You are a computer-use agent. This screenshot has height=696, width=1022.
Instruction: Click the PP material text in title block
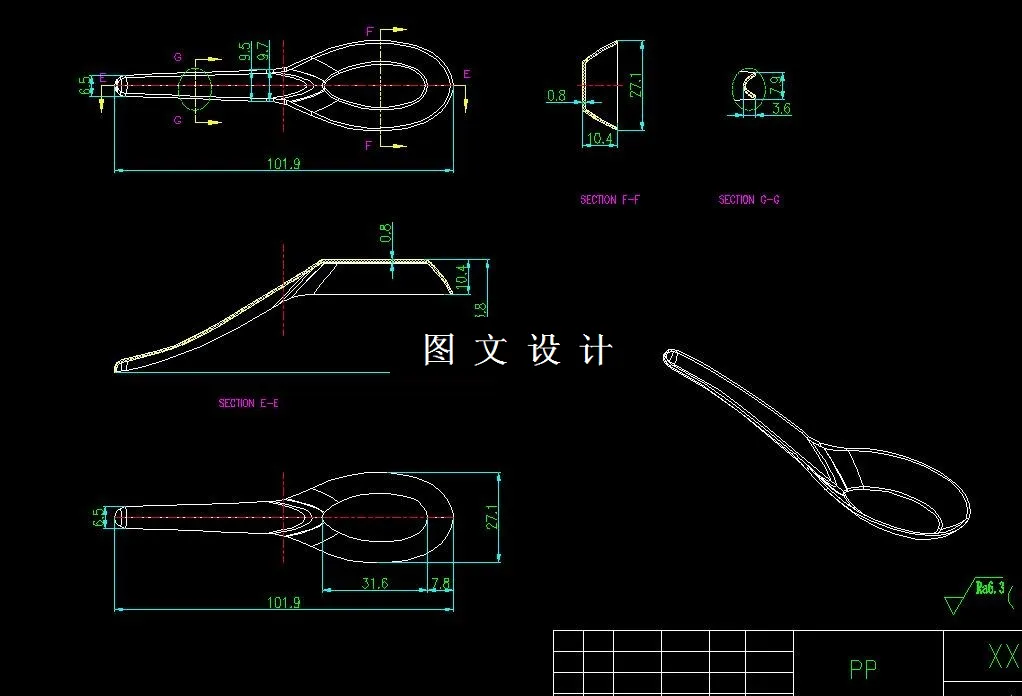coord(863,669)
